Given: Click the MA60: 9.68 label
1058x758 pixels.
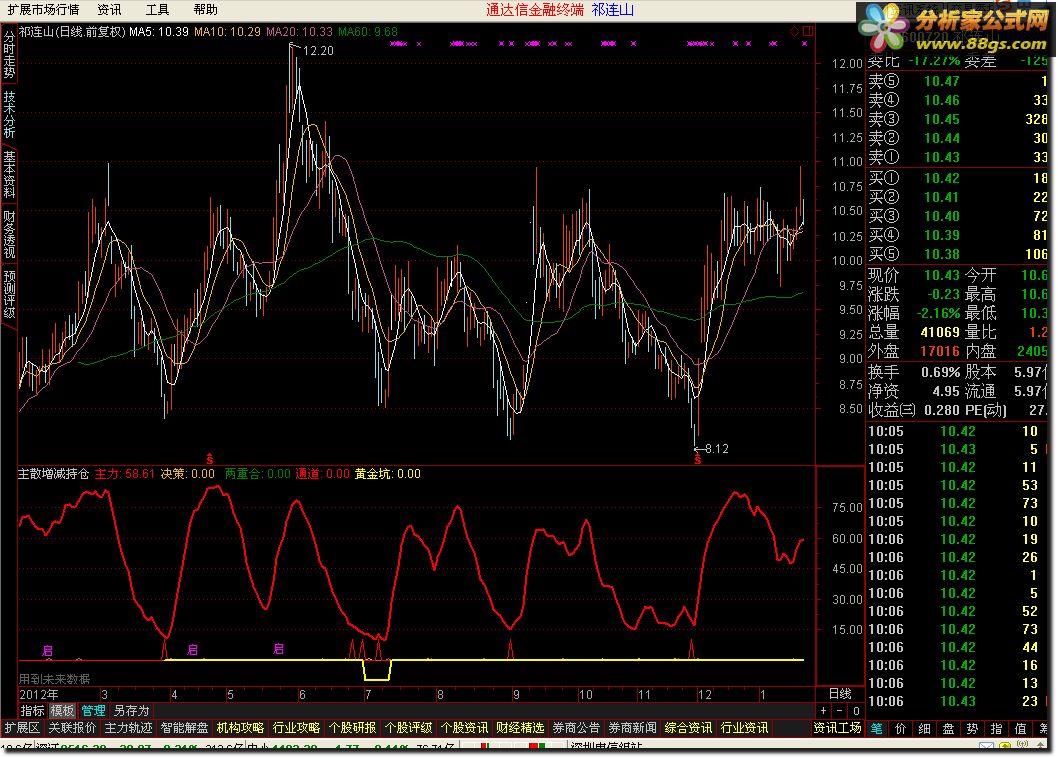Looking at the screenshot, I should [368, 32].
